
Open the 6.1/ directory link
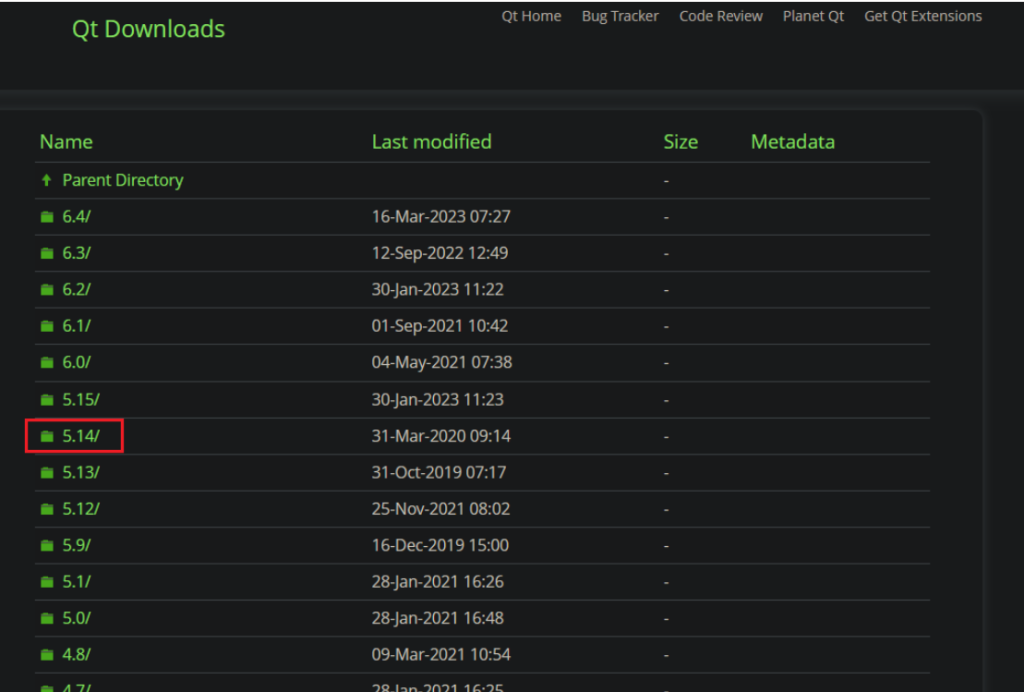tap(76, 326)
